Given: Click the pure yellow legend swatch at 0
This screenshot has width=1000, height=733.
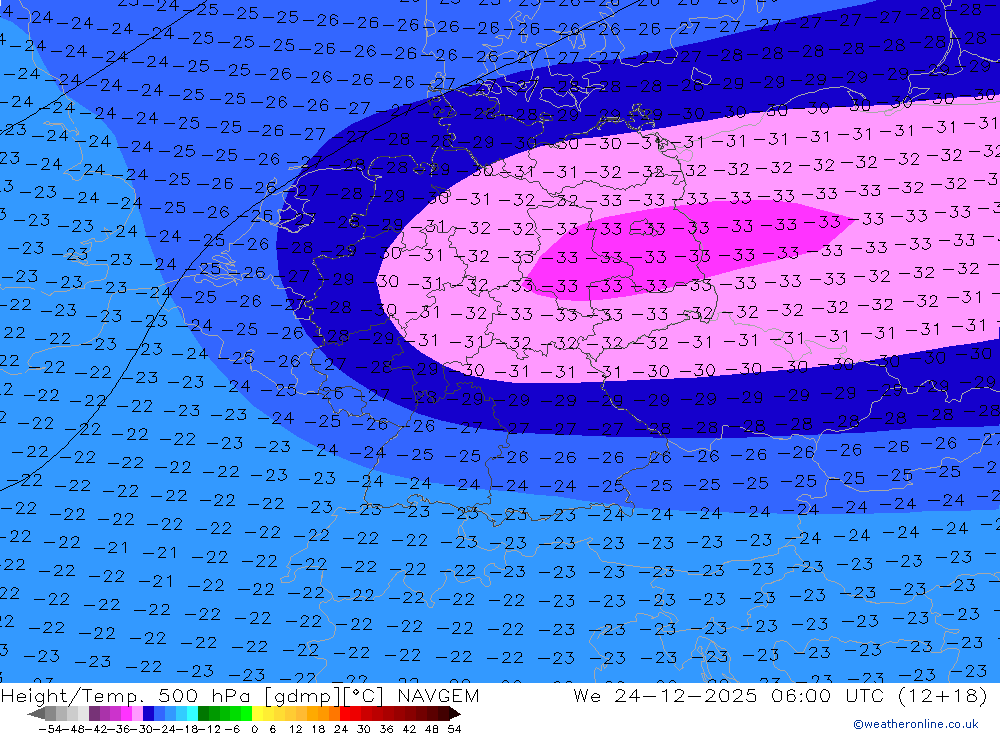Looking at the screenshot, I should click(x=258, y=713).
